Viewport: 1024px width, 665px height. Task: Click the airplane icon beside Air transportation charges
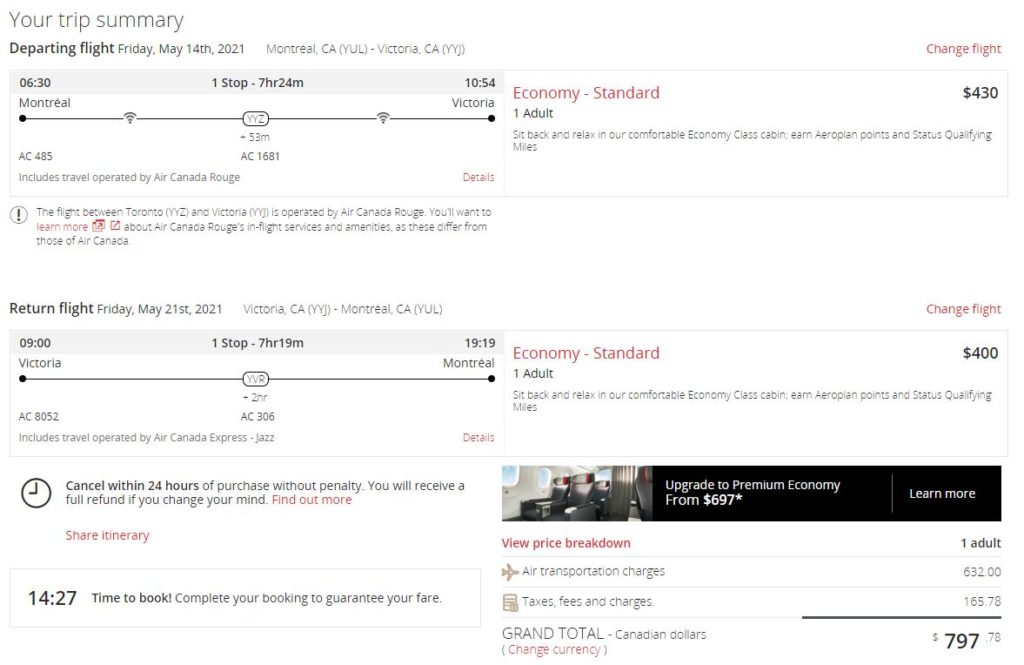511,572
